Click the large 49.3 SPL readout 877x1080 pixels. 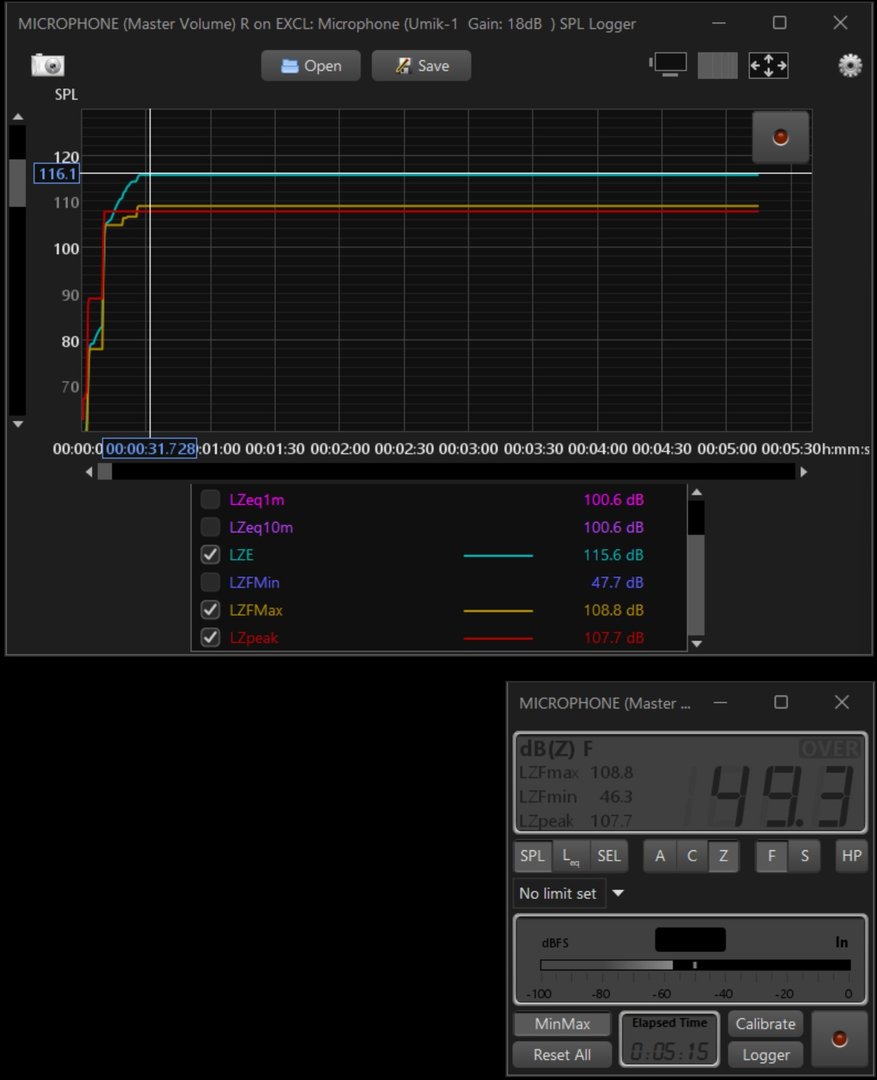click(781, 796)
